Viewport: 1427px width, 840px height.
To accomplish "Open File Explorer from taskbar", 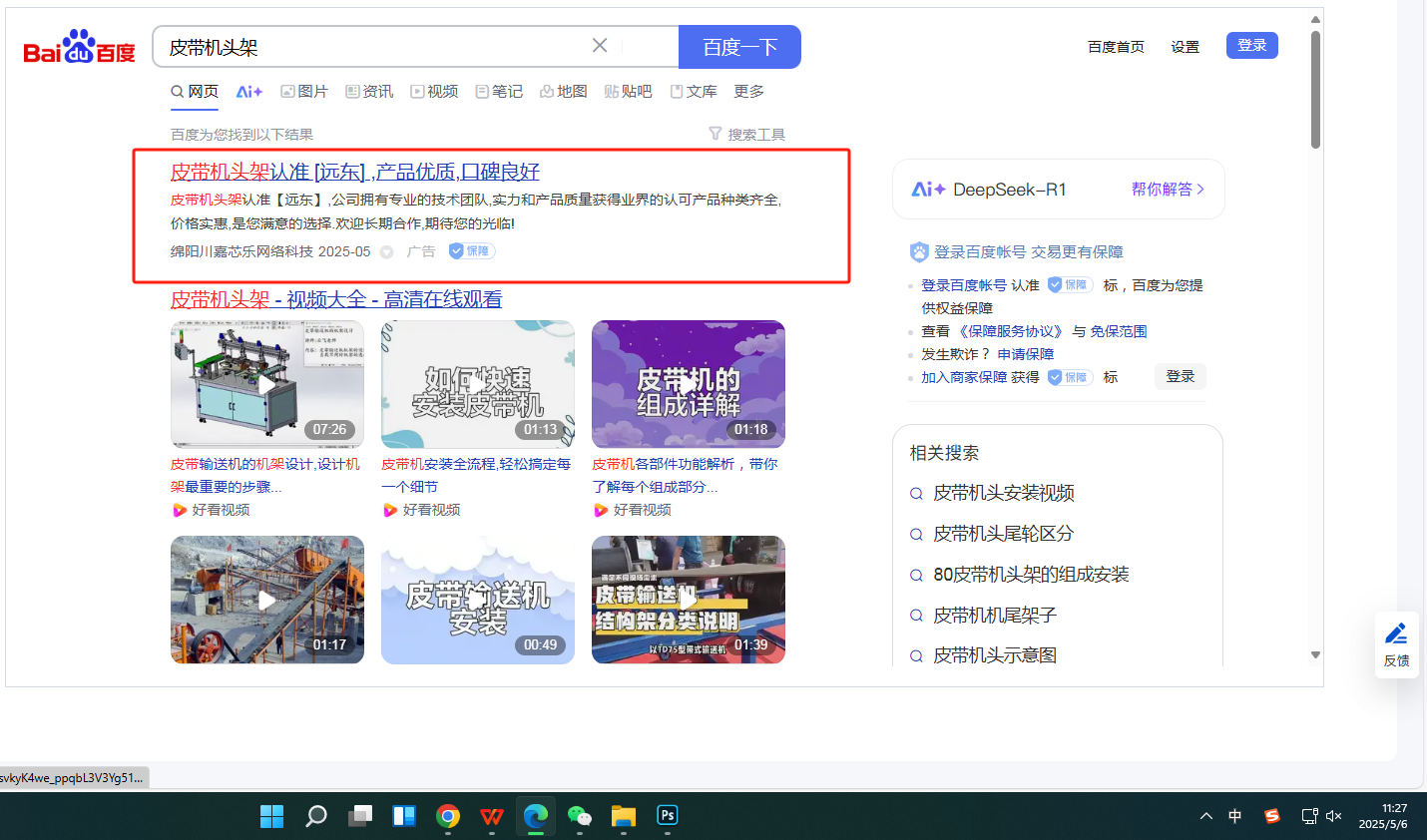I will 624,816.
